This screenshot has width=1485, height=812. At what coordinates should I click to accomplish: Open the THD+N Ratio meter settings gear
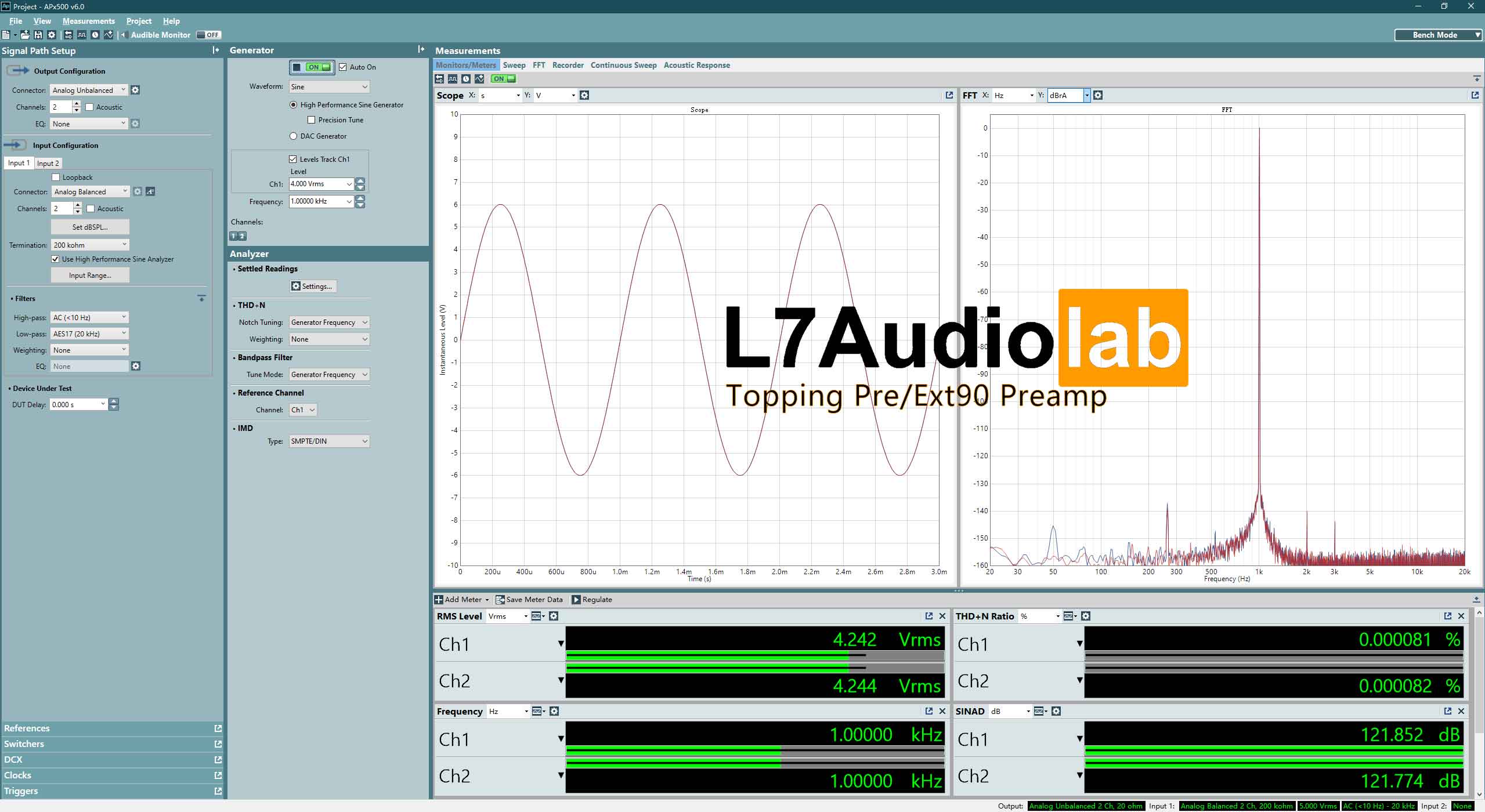[x=1086, y=616]
